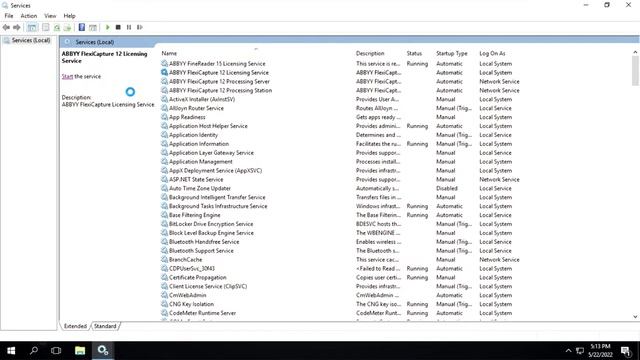
Task: Click gear icon of Base Filtering Engine row
Action: point(164,215)
